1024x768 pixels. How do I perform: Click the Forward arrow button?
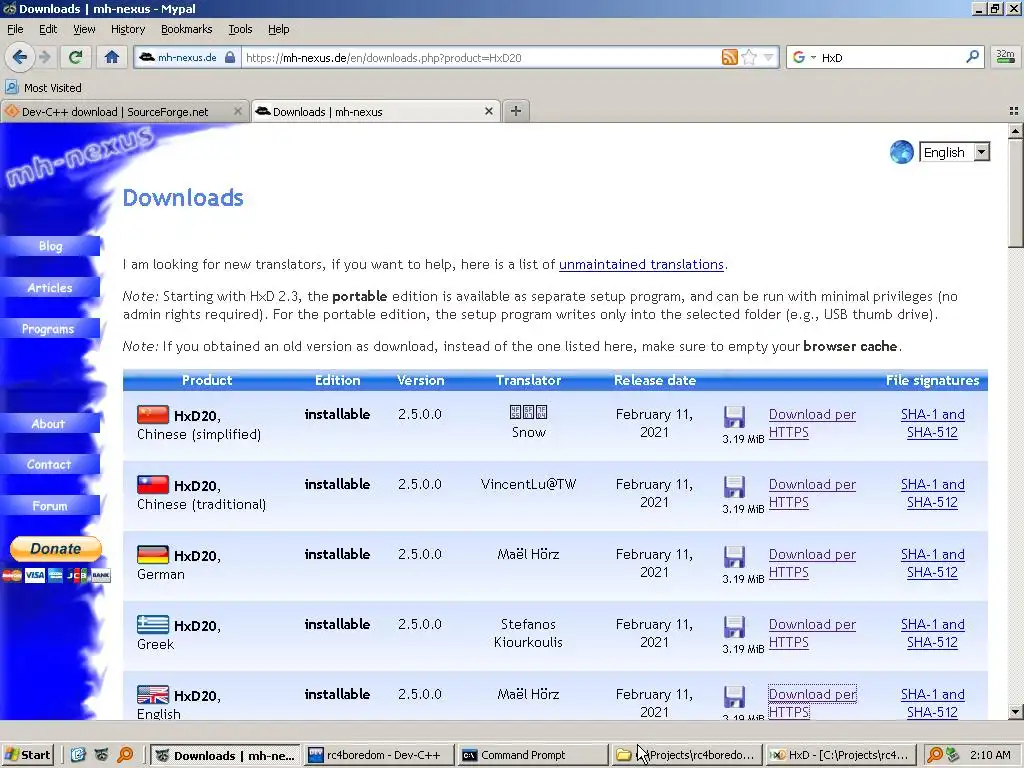click(x=45, y=57)
